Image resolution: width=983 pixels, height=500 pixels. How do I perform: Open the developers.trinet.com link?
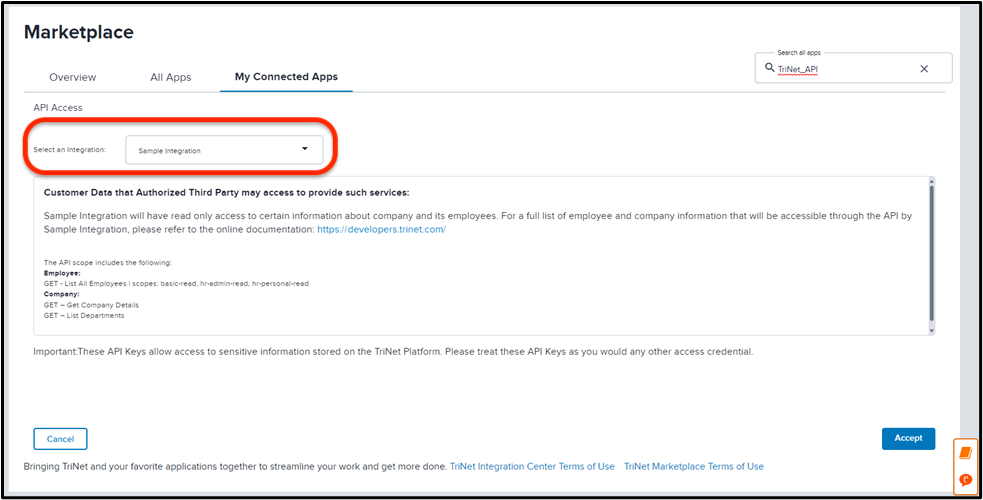(x=381, y=229)
